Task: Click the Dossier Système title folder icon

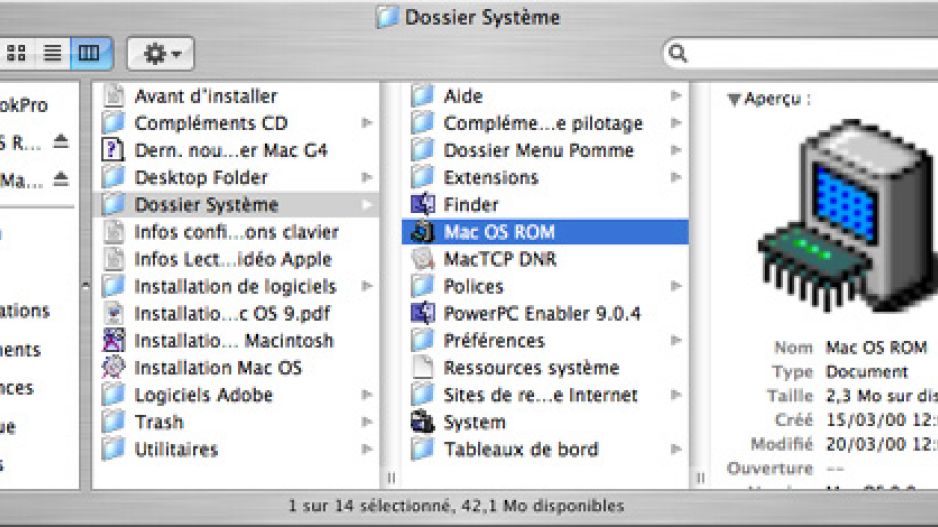Action: 388,17
